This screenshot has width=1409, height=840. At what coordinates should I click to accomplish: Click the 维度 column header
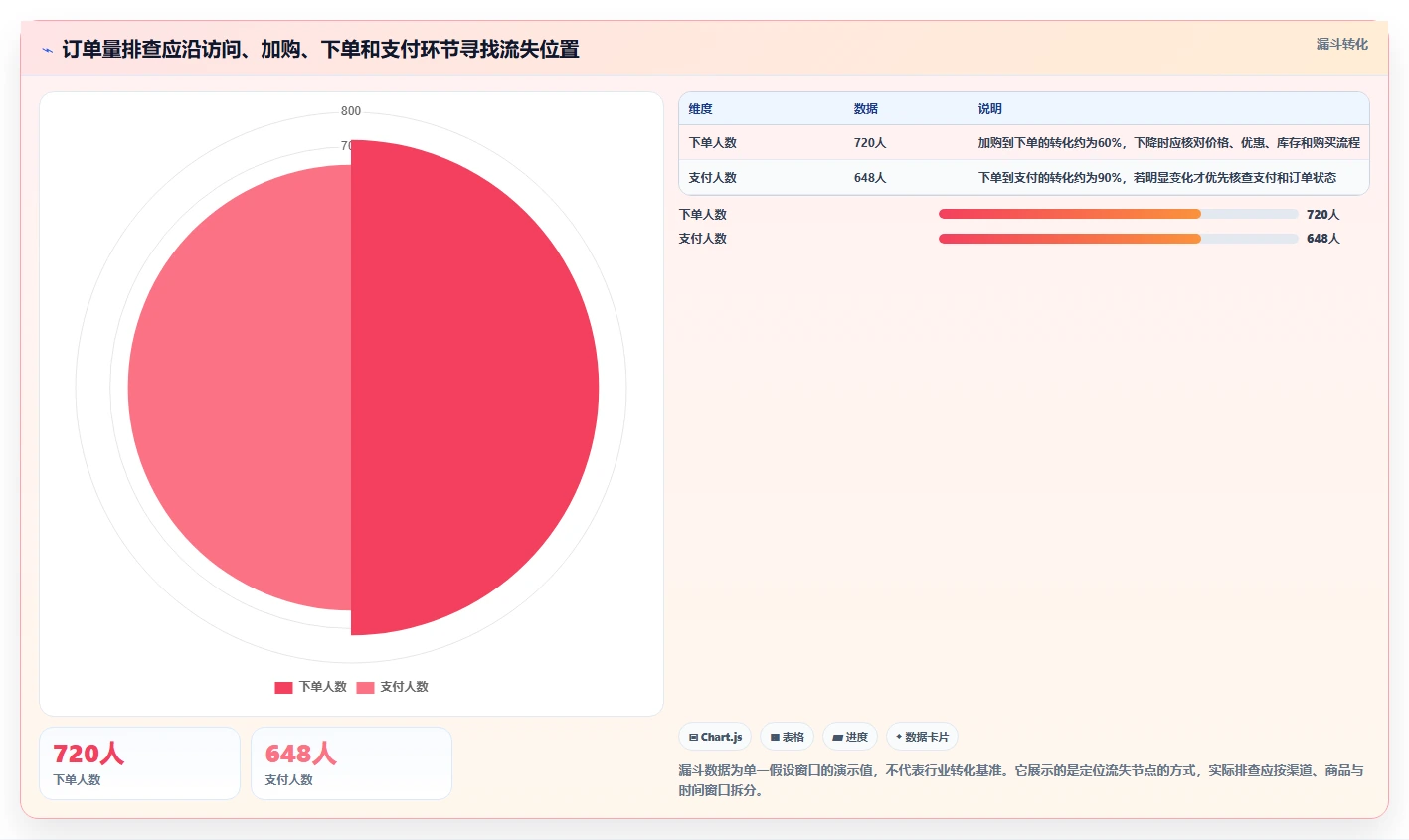pos(701,109)
